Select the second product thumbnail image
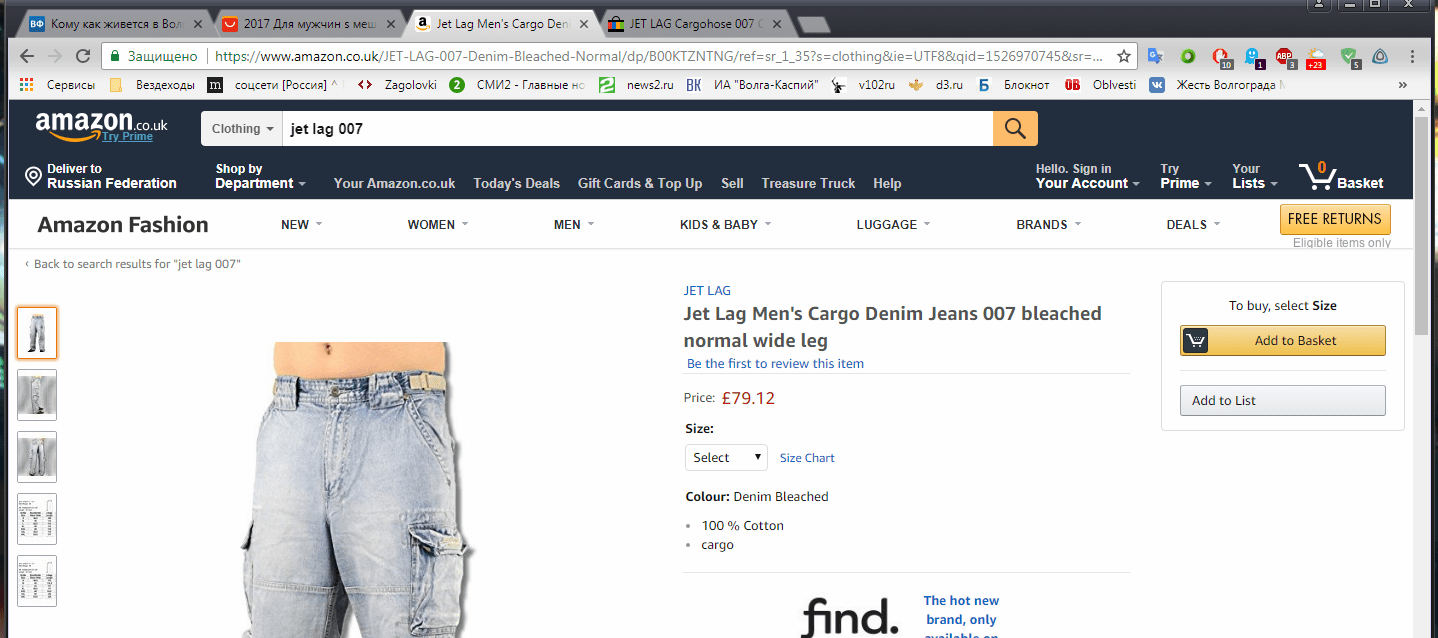 tap(37, 394)
